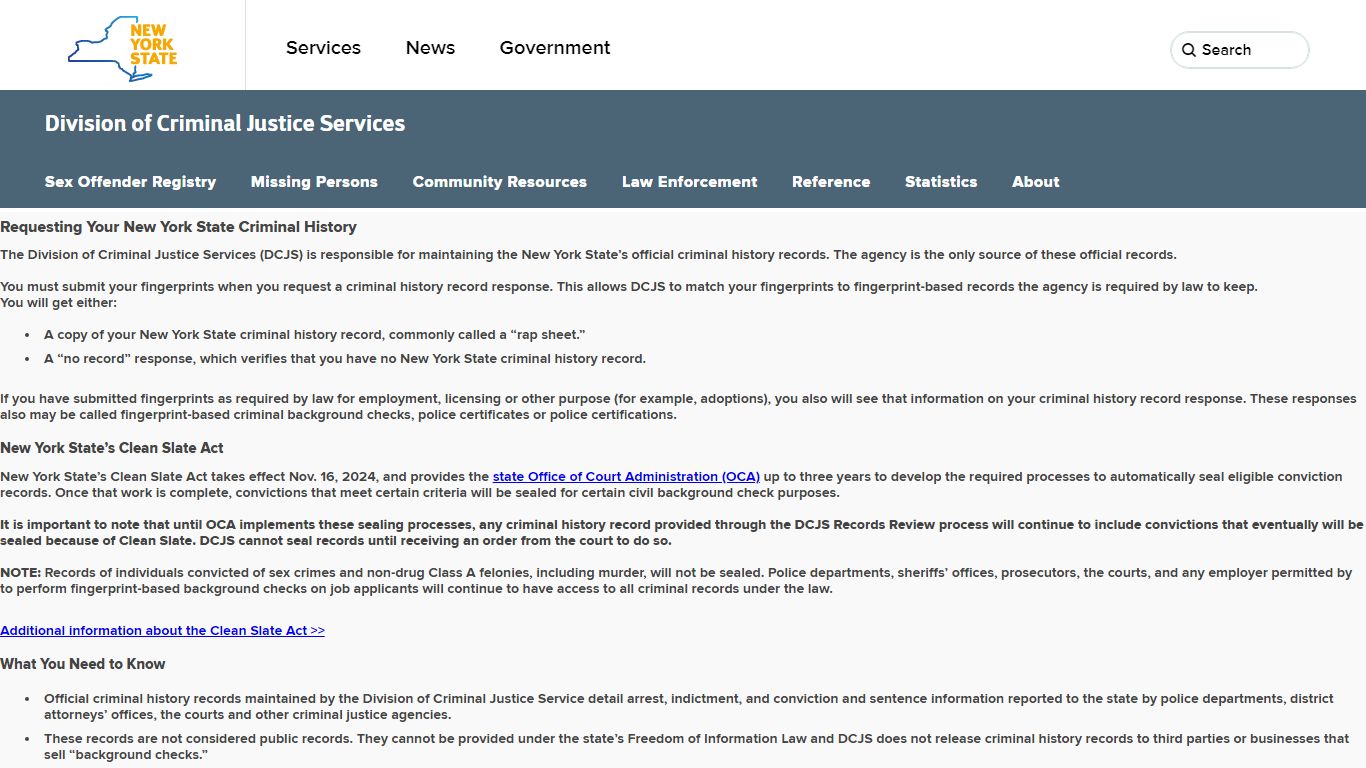Screen dimensions: 1366x768
Task: Open the Reference section
Action: click(x=831, y=182)
